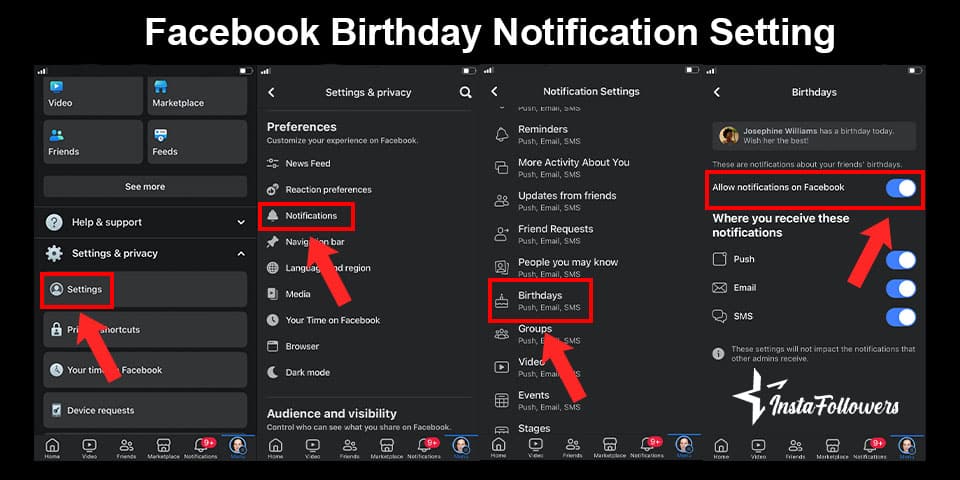Tap the search icon on Settings & privacy
Viewport: 960px width, 480px height.
coord(465,92)
